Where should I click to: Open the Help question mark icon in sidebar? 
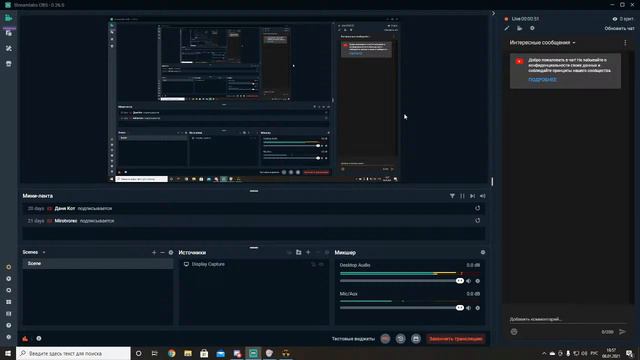point(9,325)
